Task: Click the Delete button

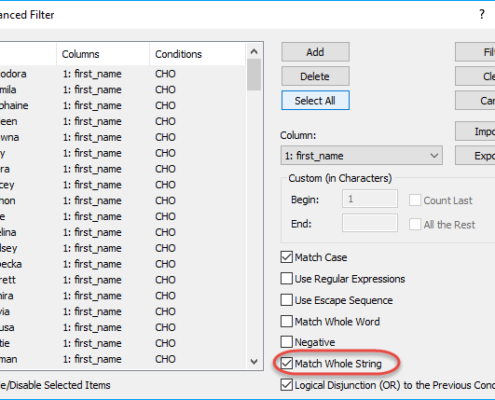Action: (x=315, y=76)
